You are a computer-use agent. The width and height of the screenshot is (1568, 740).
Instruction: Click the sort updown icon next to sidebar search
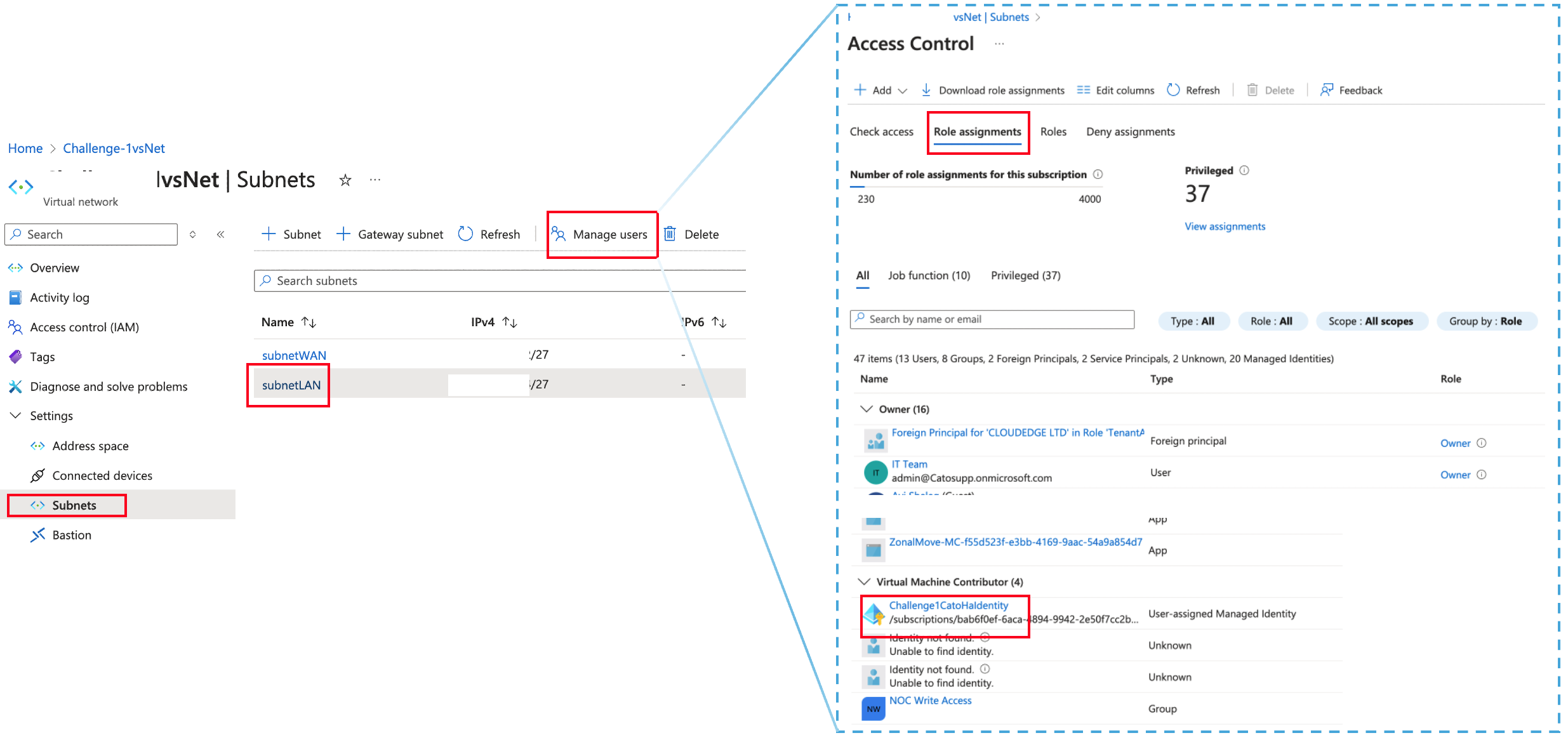coord(192,234)
